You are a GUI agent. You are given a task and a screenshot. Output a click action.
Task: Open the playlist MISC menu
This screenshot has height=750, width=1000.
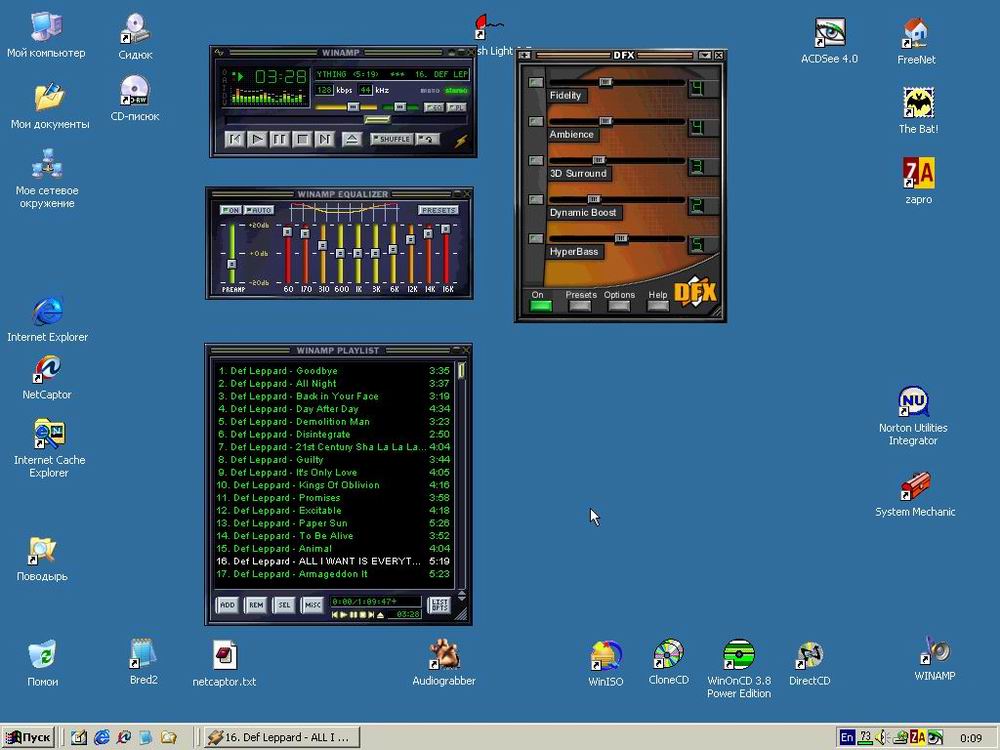[x=312, y=605]
